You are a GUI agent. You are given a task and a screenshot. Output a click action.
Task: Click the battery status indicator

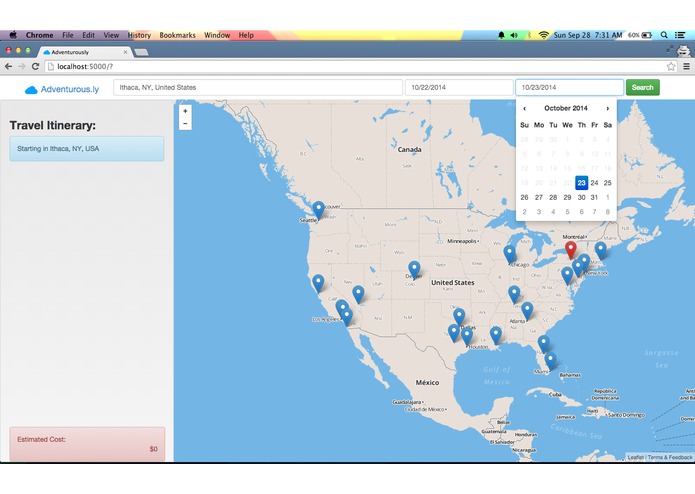(640, 35)
